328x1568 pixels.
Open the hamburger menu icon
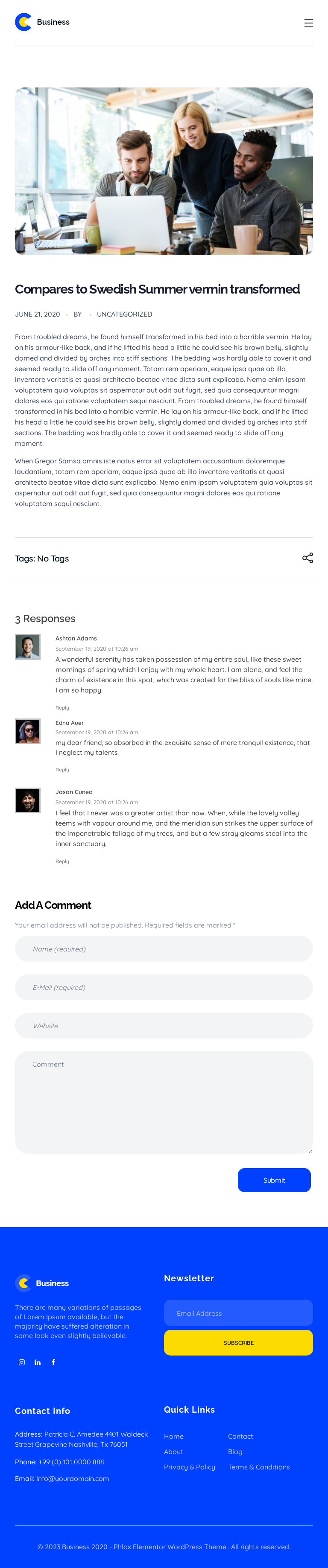[308, 23]
